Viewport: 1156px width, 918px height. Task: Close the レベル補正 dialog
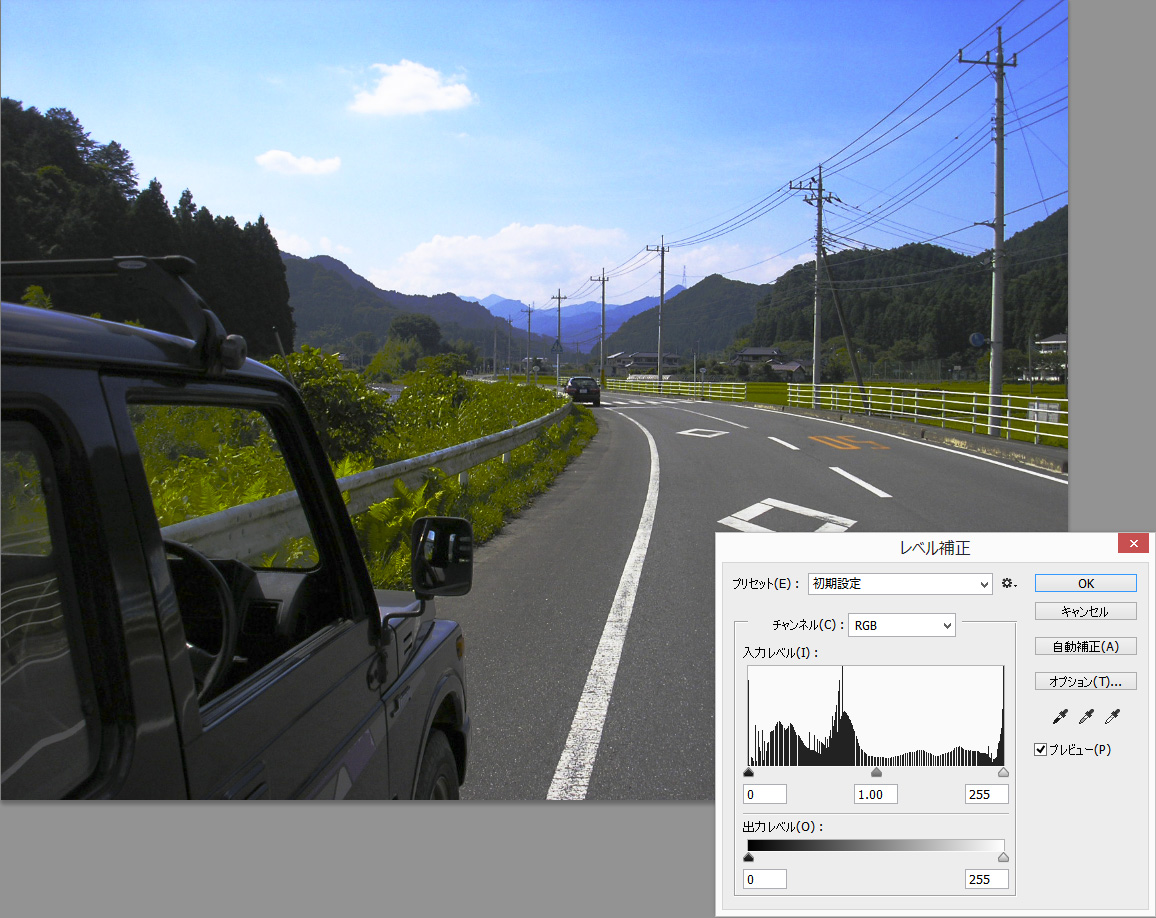1133,543
